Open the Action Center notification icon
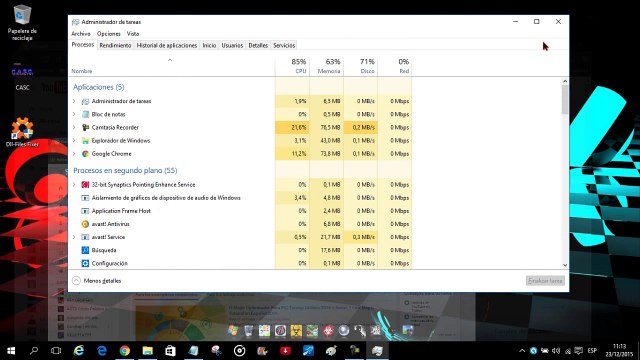This screenshot has height=360, width=640. [578, 351]
